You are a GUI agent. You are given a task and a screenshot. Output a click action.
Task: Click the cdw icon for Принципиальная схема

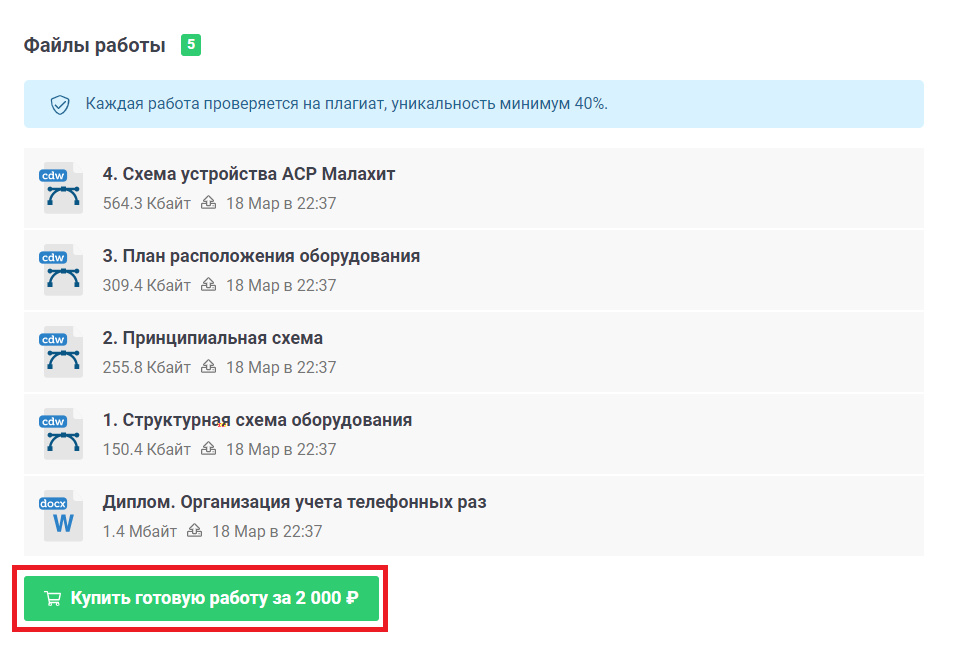pyautogui.click(x=63, y=352)
